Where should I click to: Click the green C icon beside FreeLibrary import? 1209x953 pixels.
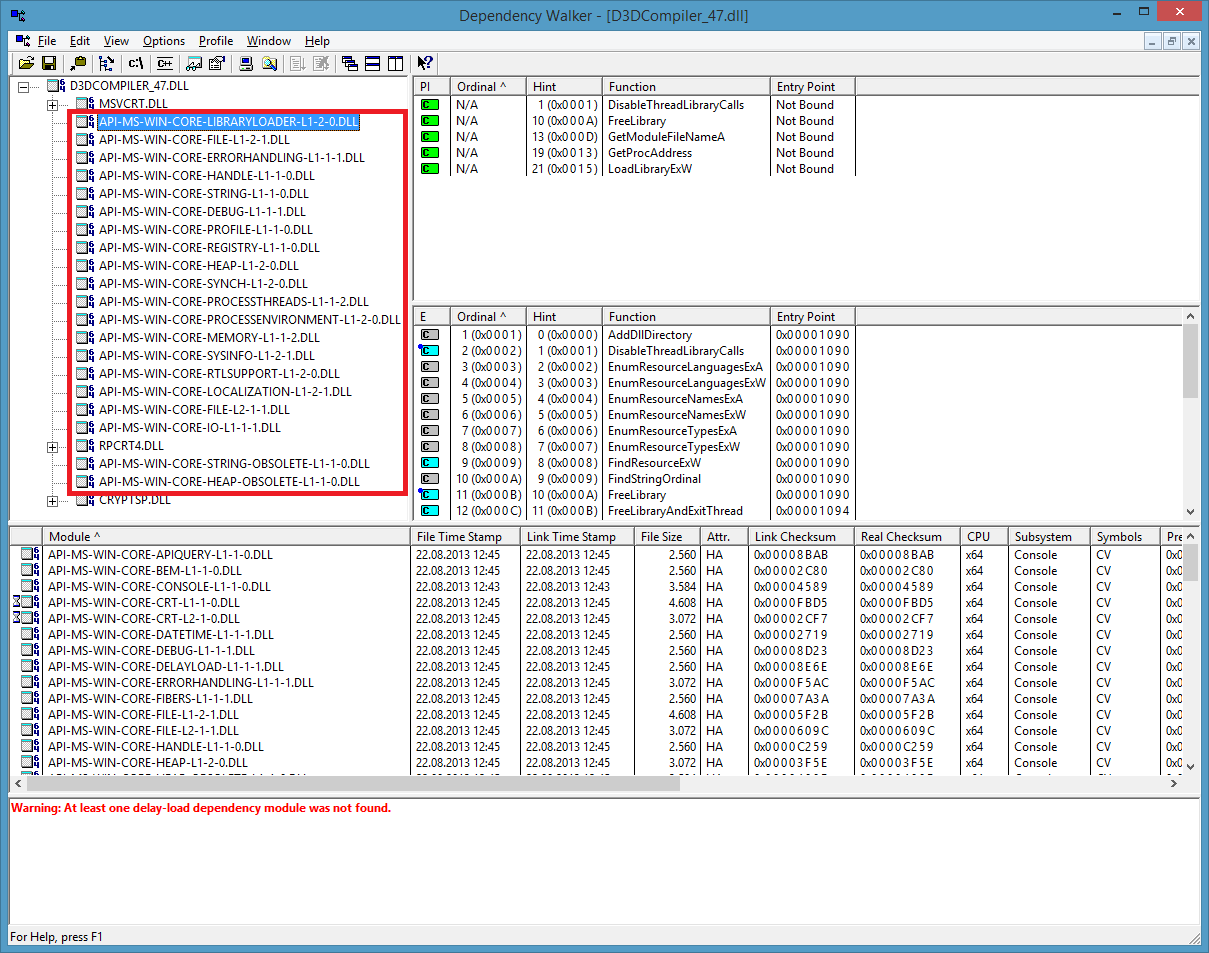click(x=430, y=121)
